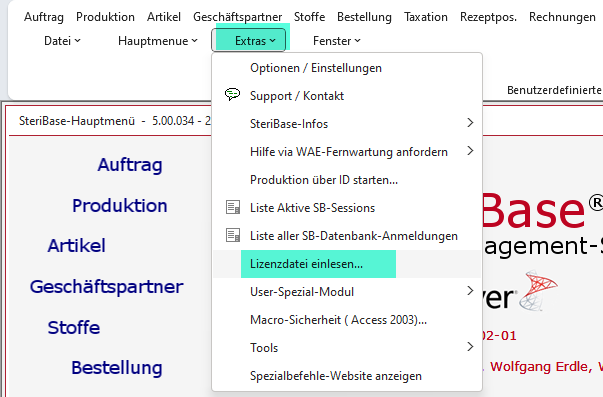Expand the SteriBase-Infos submenu arrow
This screenshot has width=603, height=397.
(470, 123)
